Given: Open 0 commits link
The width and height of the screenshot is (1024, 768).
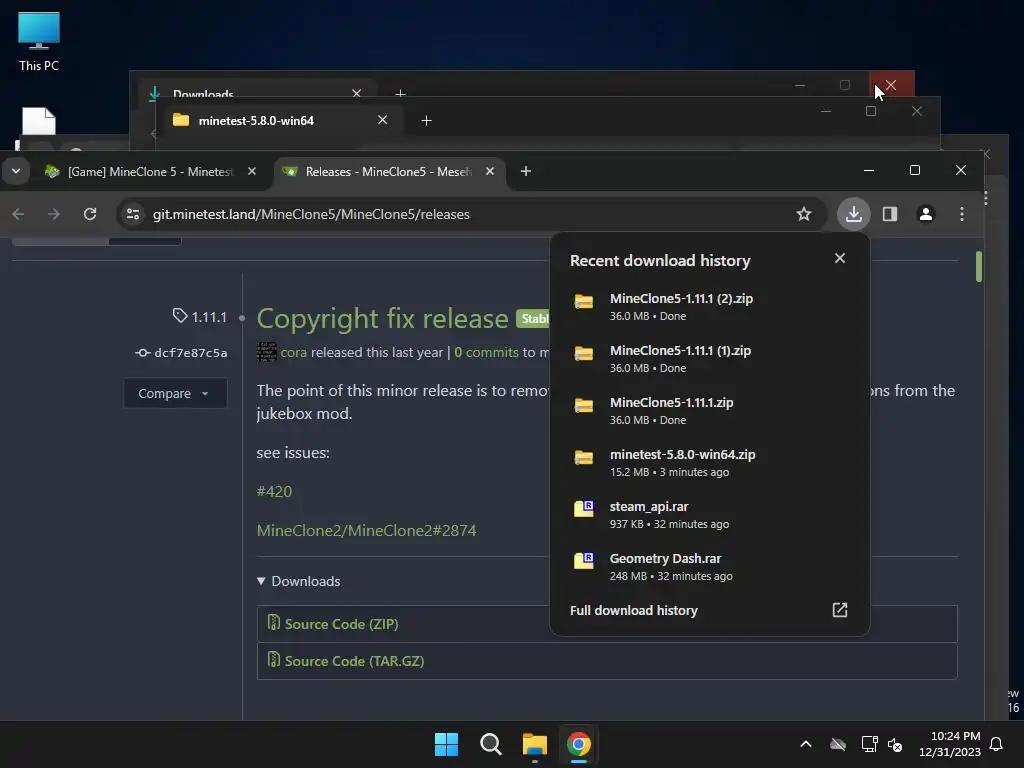Looking at the screenshot, I should tap(487, 353).
